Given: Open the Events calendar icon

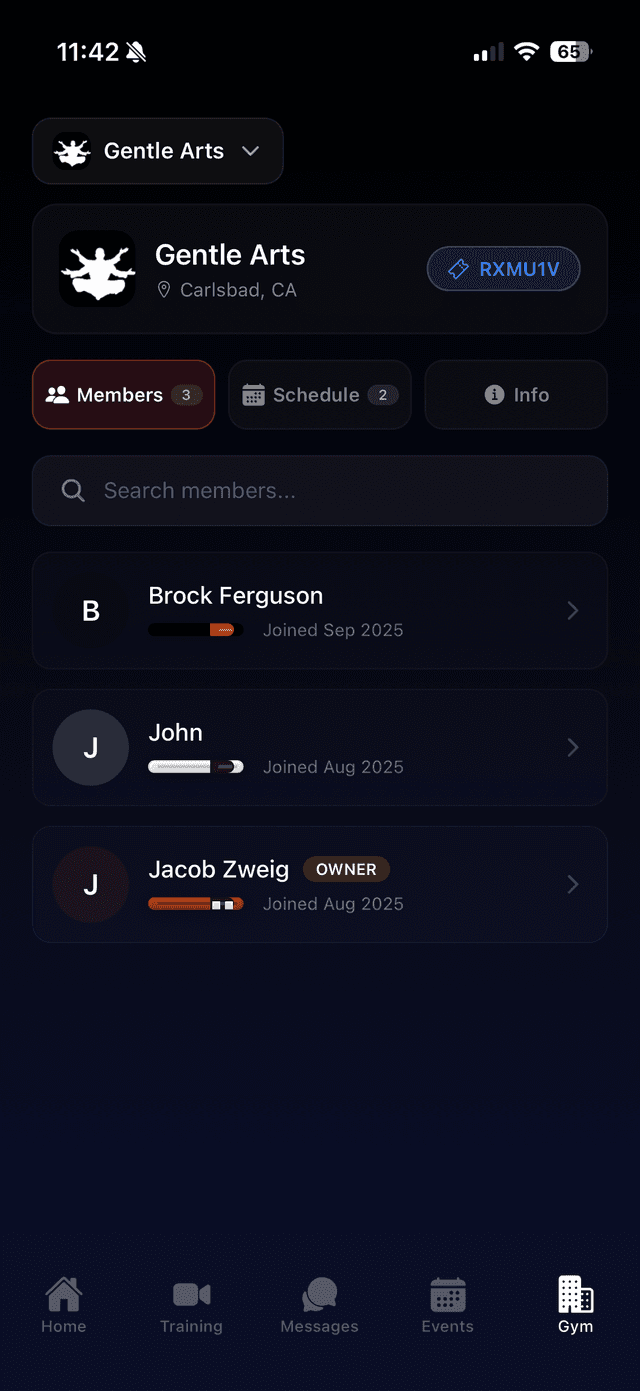Looking at the screenshot, I should 447,1295.
